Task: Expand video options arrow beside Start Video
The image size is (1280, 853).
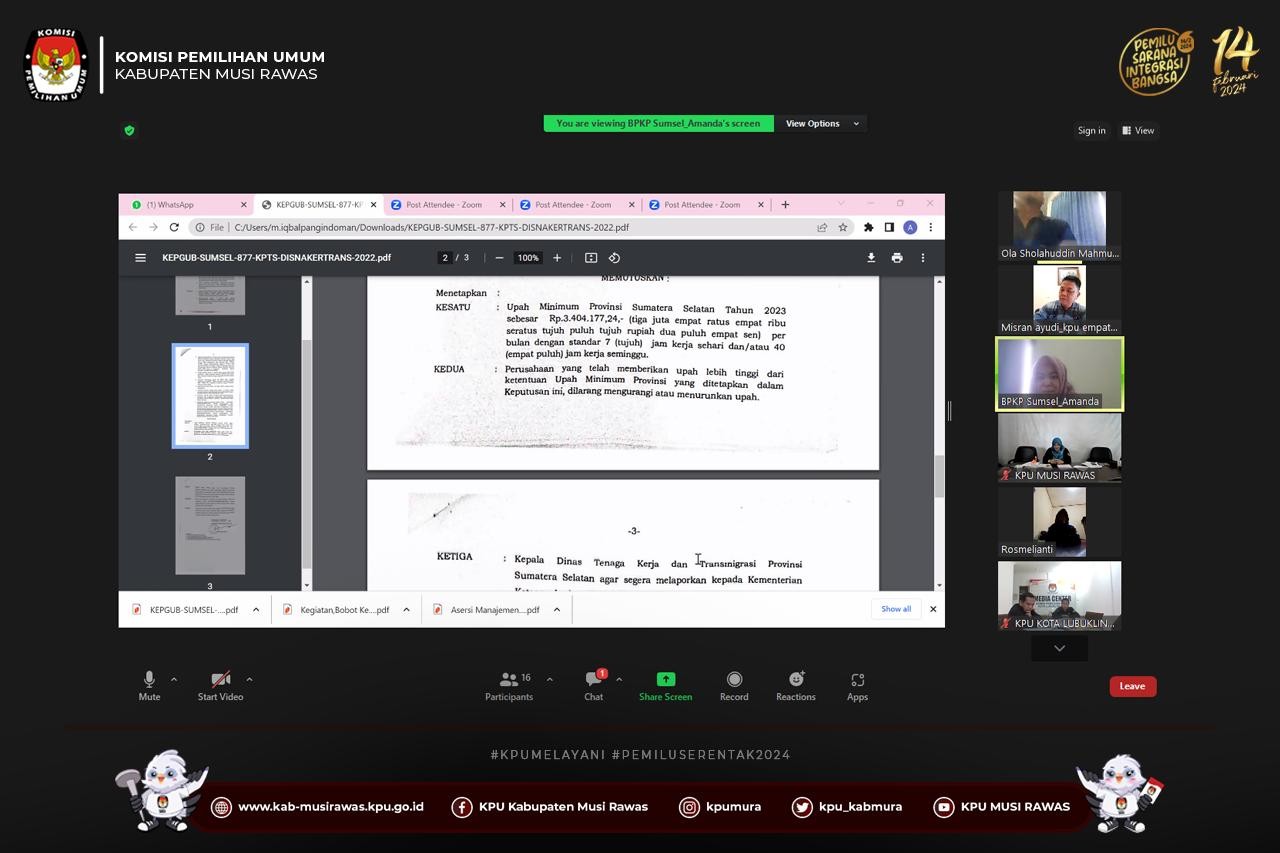Action: [x=249, y=679]
